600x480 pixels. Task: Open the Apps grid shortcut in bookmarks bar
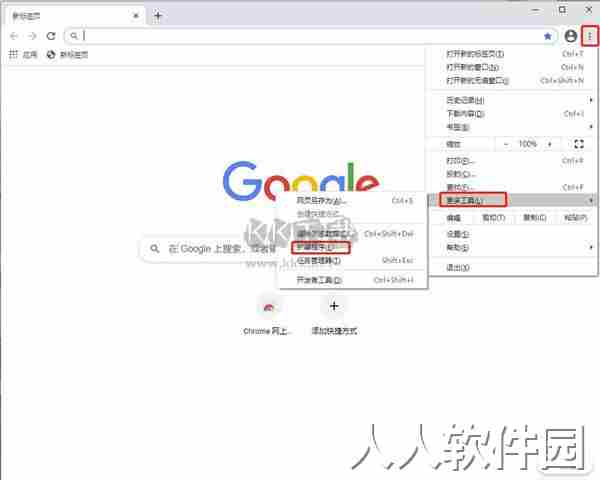pyautogui.click(x=23, y=55)
